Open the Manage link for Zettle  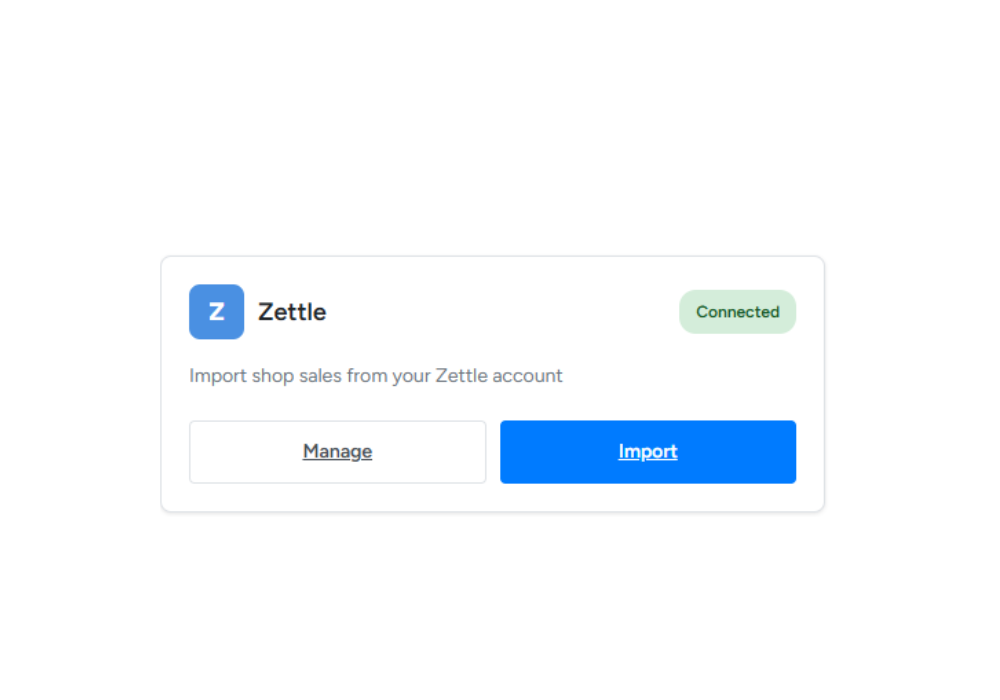[x=337, y=452]
